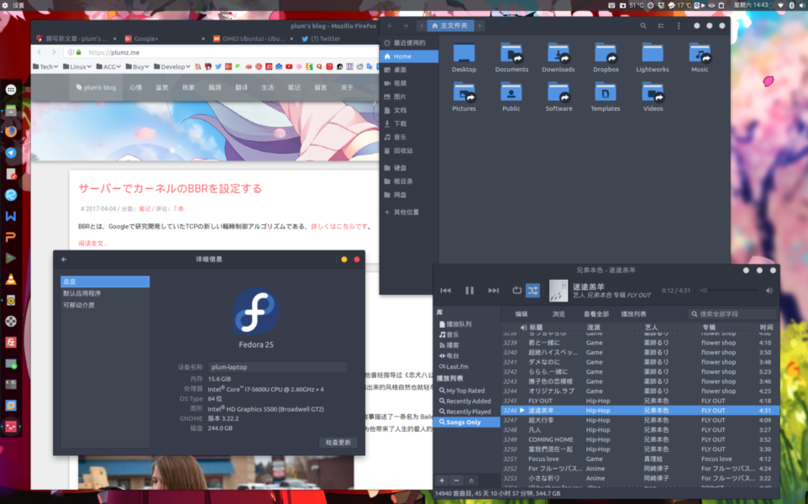Click the plum-laptop device name field
The image size is (808, 504).
278,367
